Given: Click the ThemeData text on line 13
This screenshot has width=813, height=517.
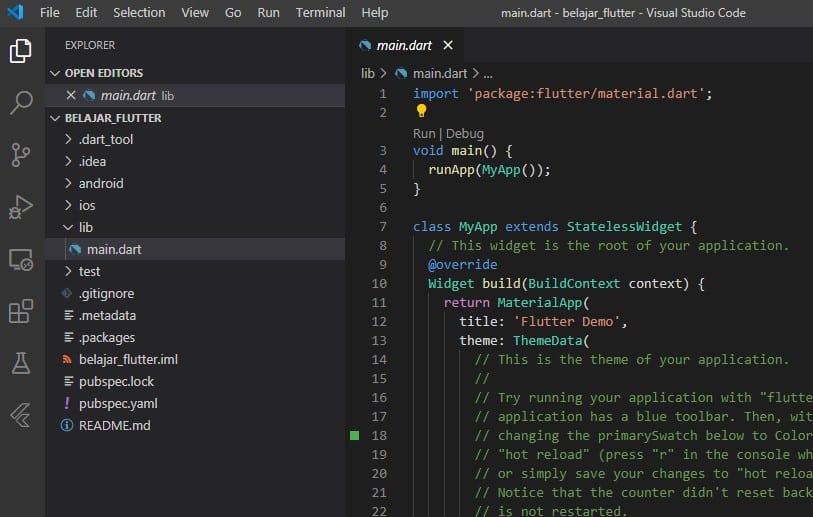Looking at the screenshot, I should (548, 341).
